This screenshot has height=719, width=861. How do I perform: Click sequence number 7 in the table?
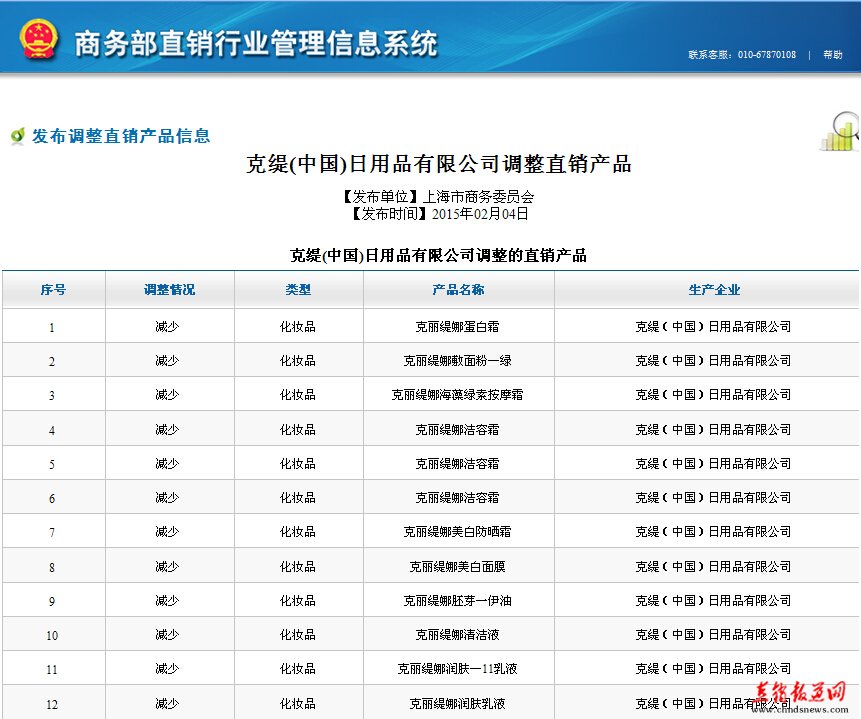tap(52, 533)
